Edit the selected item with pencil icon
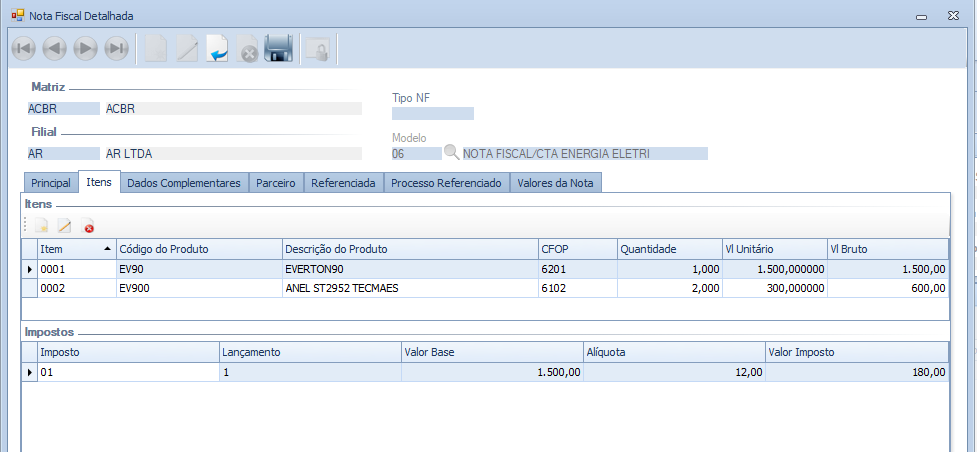This screenshot has width=977, height=452. (x=64, y=227)
